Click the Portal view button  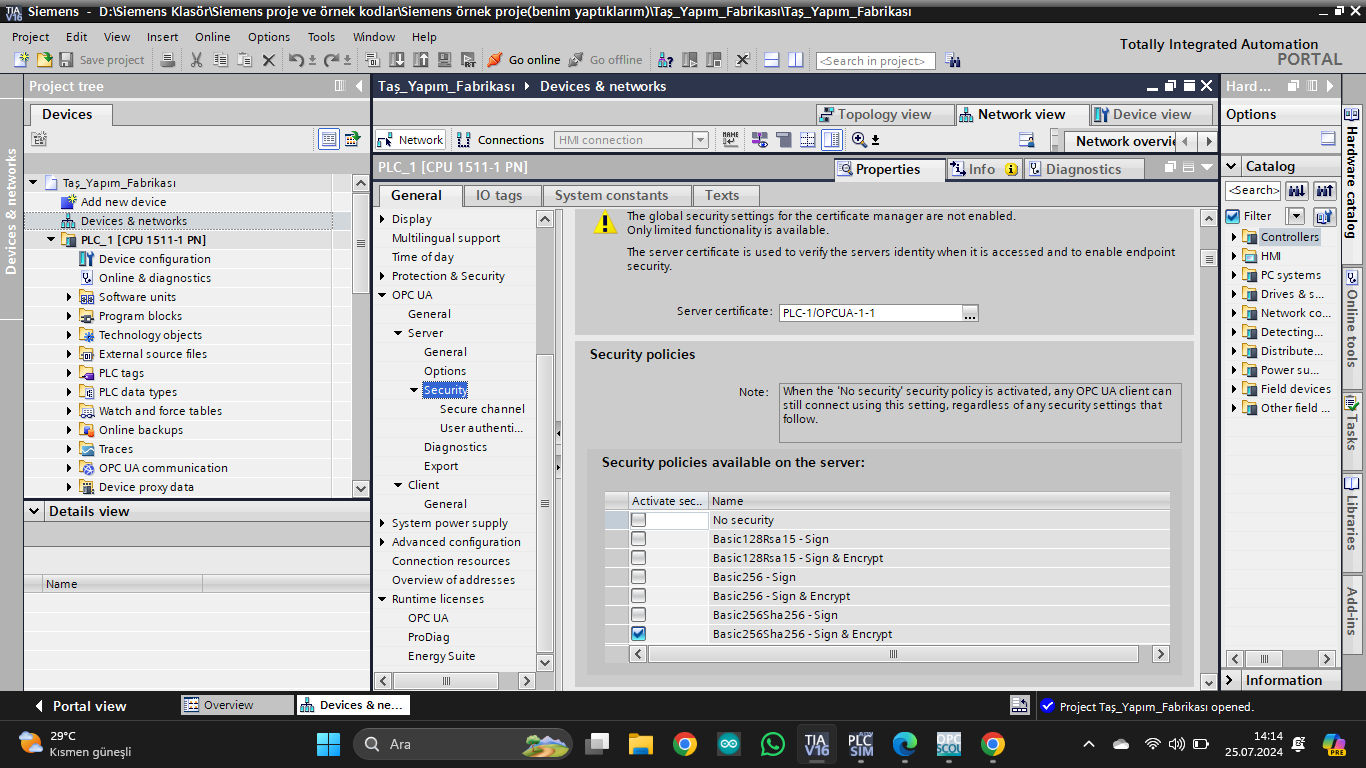pyautogui.click(x=80, y=706)
